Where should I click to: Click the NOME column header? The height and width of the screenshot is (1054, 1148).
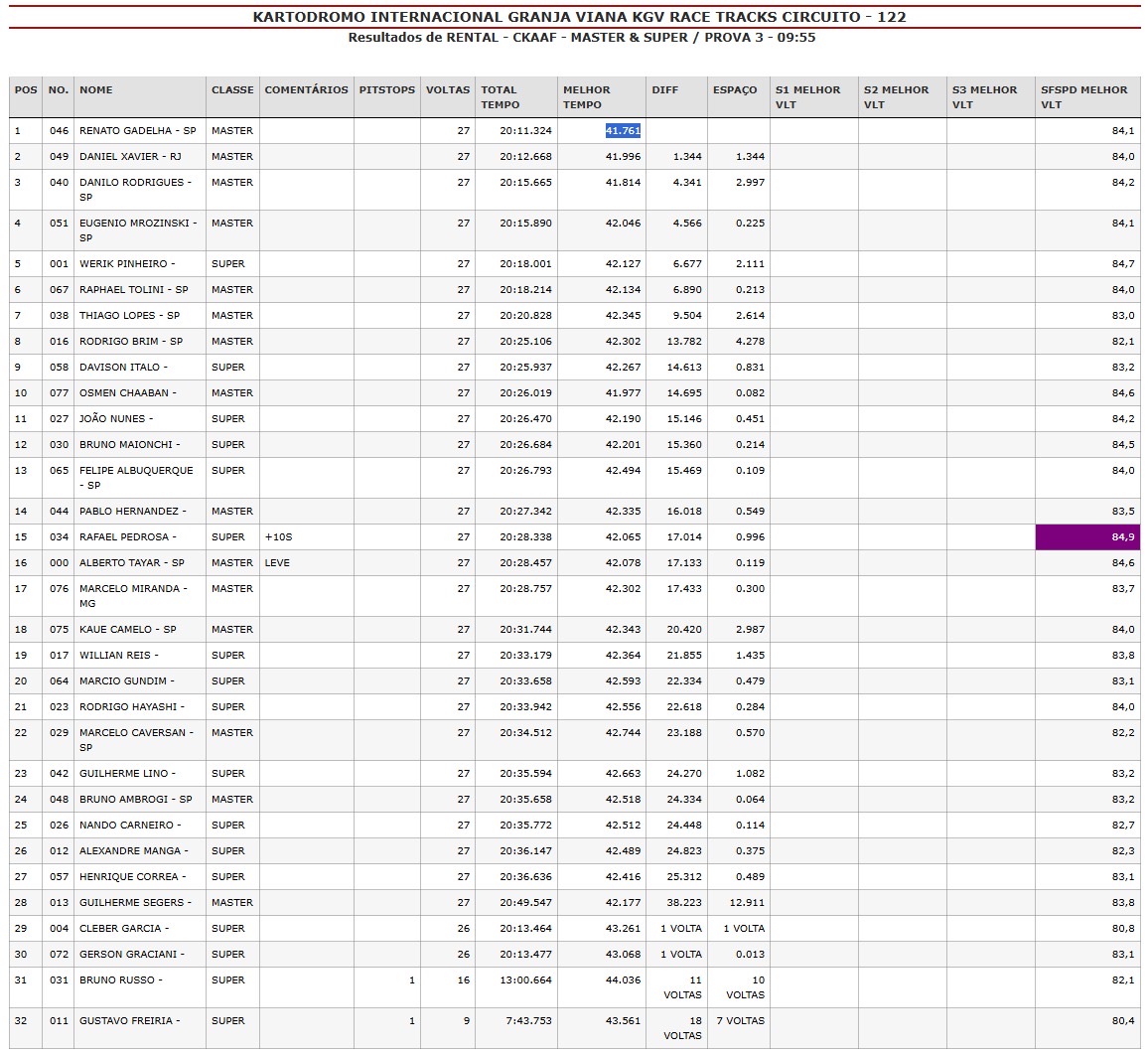coord(96,89)
